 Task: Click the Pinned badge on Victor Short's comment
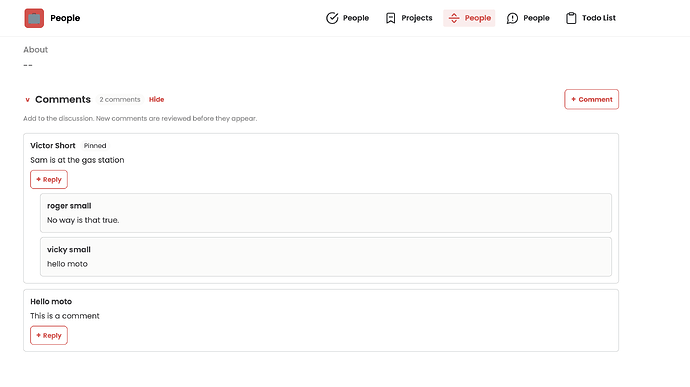(x=95, y=146)
